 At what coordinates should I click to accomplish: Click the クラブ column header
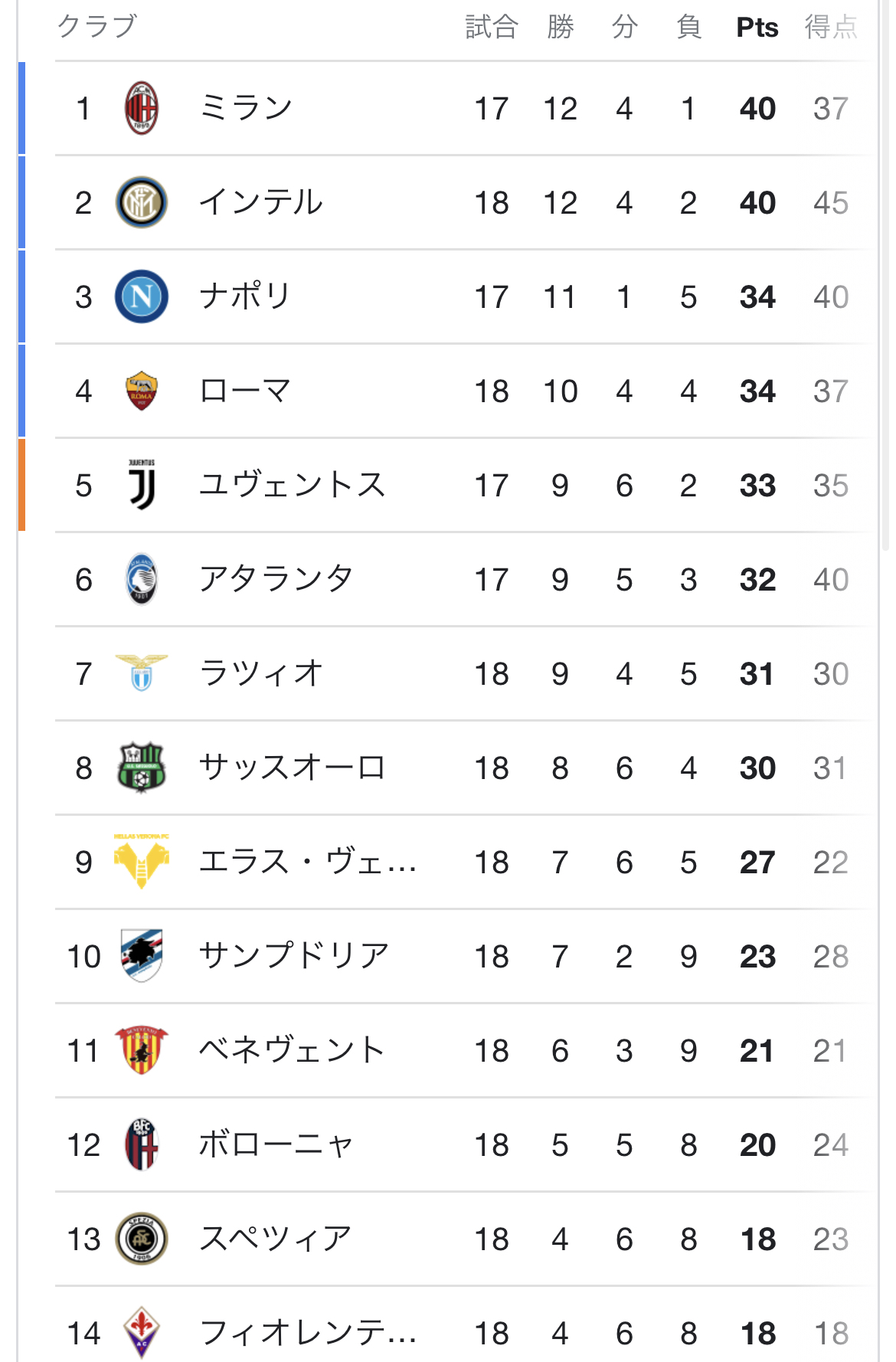pyautogui.click(x=97, y=26)
